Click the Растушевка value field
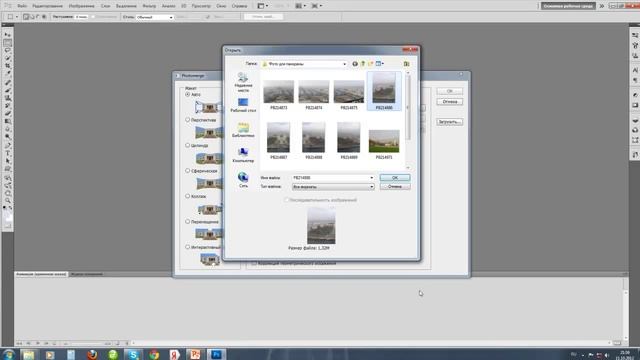Image resolution: width=640 pixels, height=360 pixels. (81, 17)
